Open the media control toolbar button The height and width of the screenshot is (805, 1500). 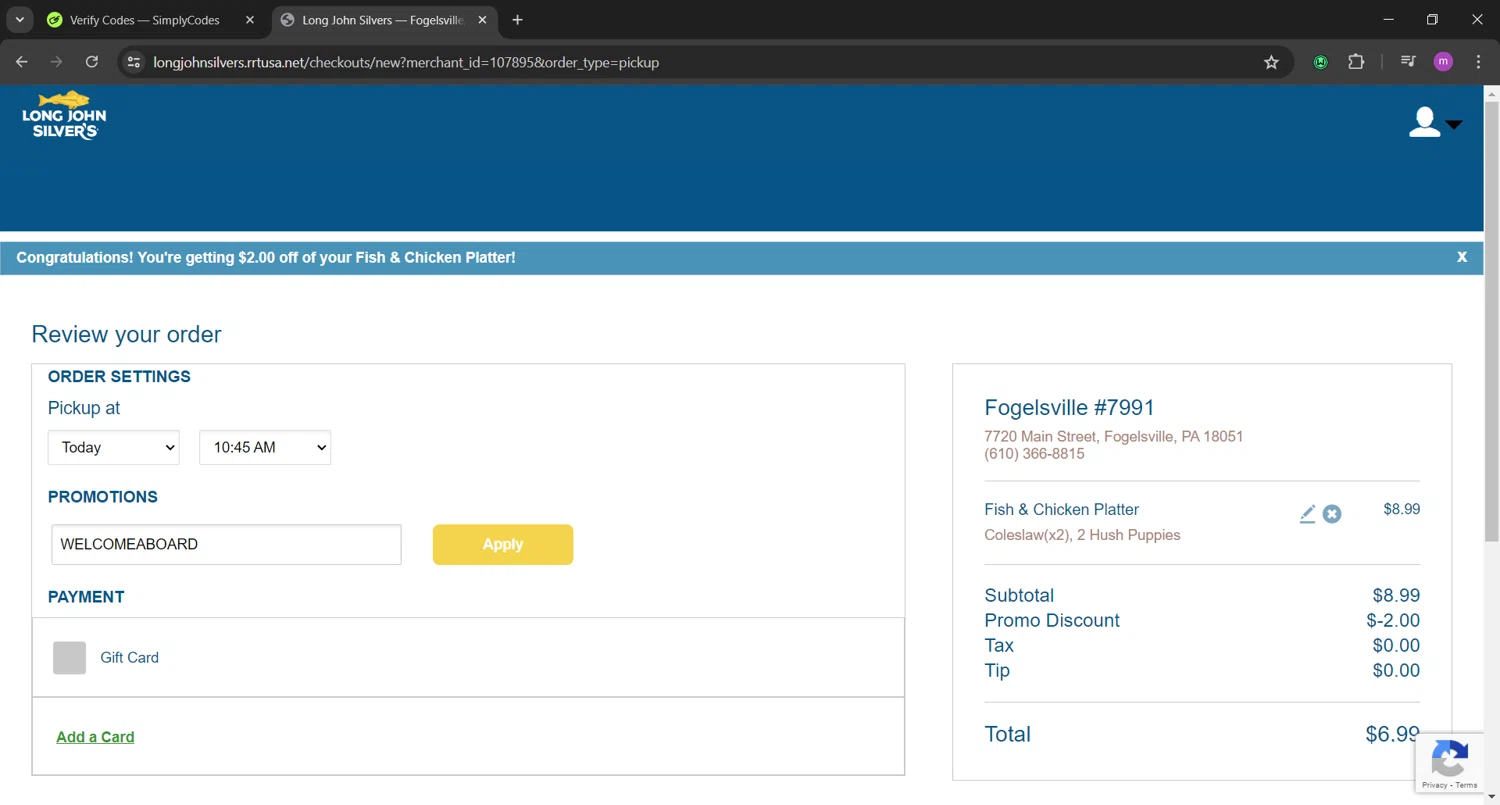pos(1408,62)
